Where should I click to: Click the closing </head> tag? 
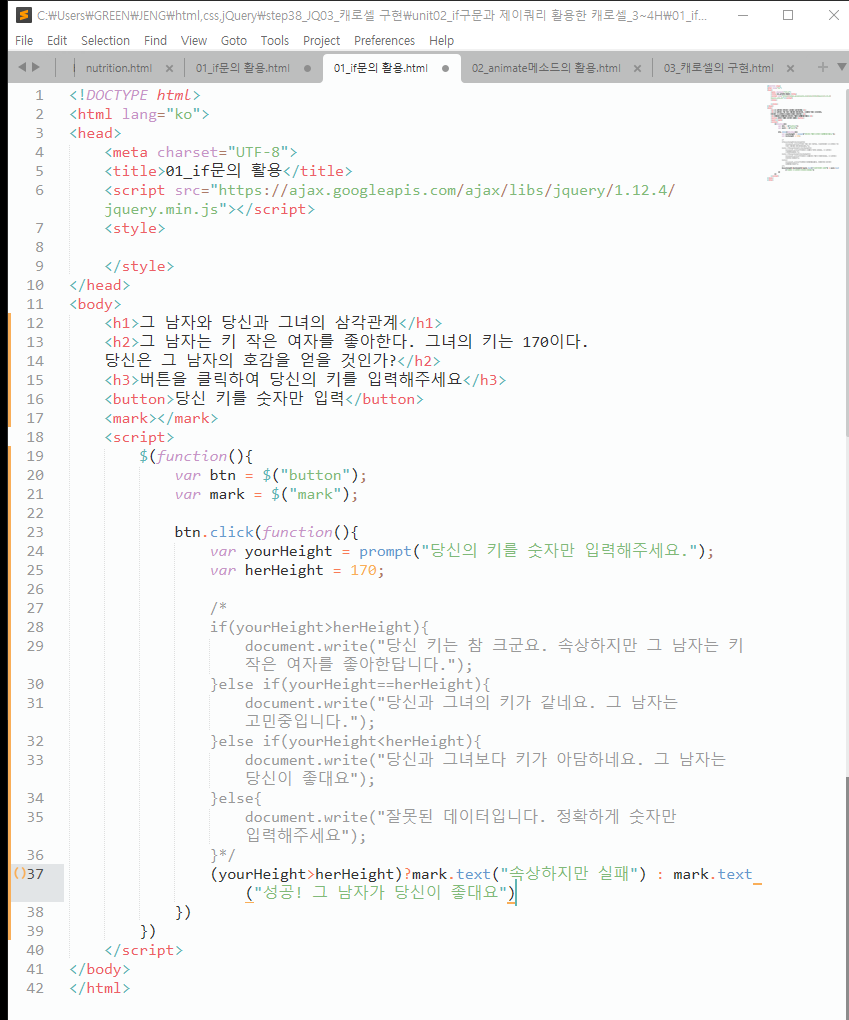100,286
